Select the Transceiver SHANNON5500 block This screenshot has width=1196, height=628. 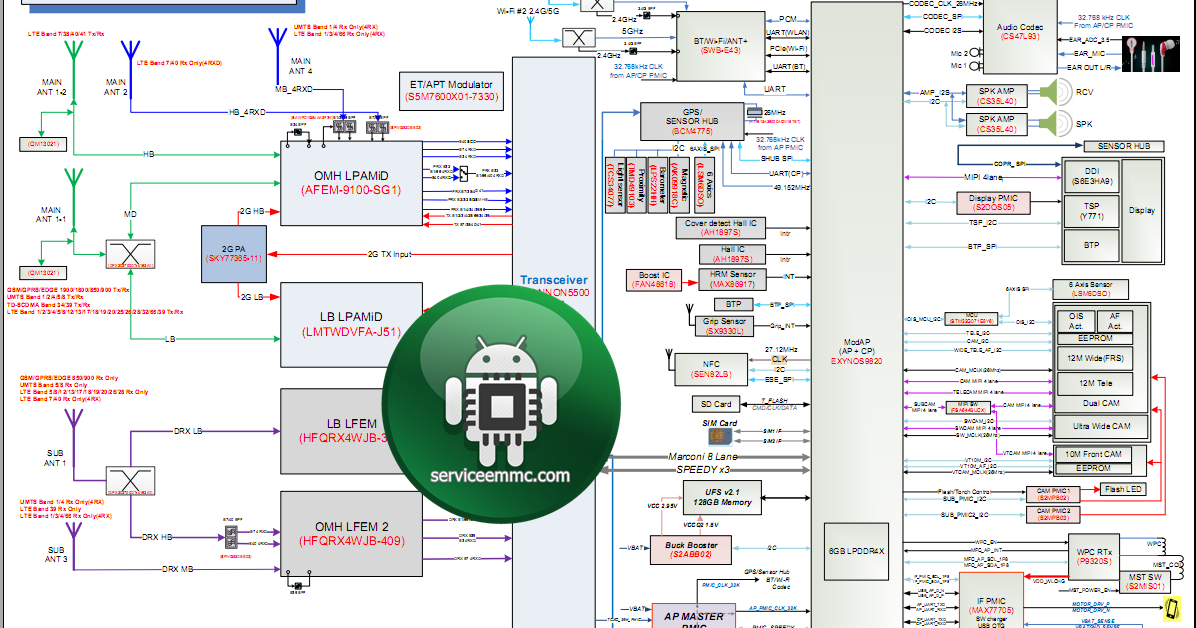(553, 280)
